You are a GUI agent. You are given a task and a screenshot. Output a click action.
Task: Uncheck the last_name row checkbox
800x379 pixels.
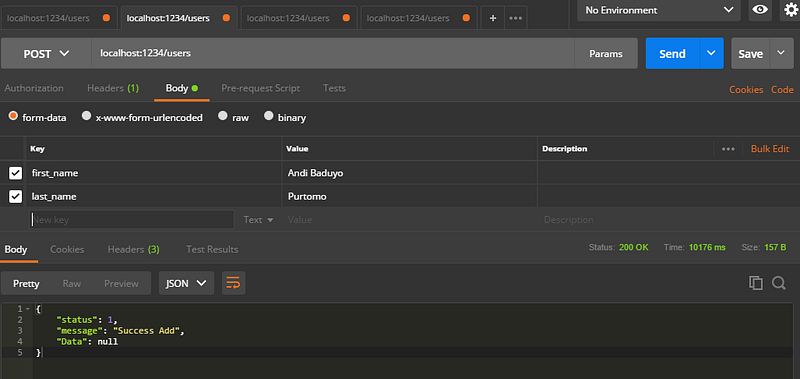(15, 196)
